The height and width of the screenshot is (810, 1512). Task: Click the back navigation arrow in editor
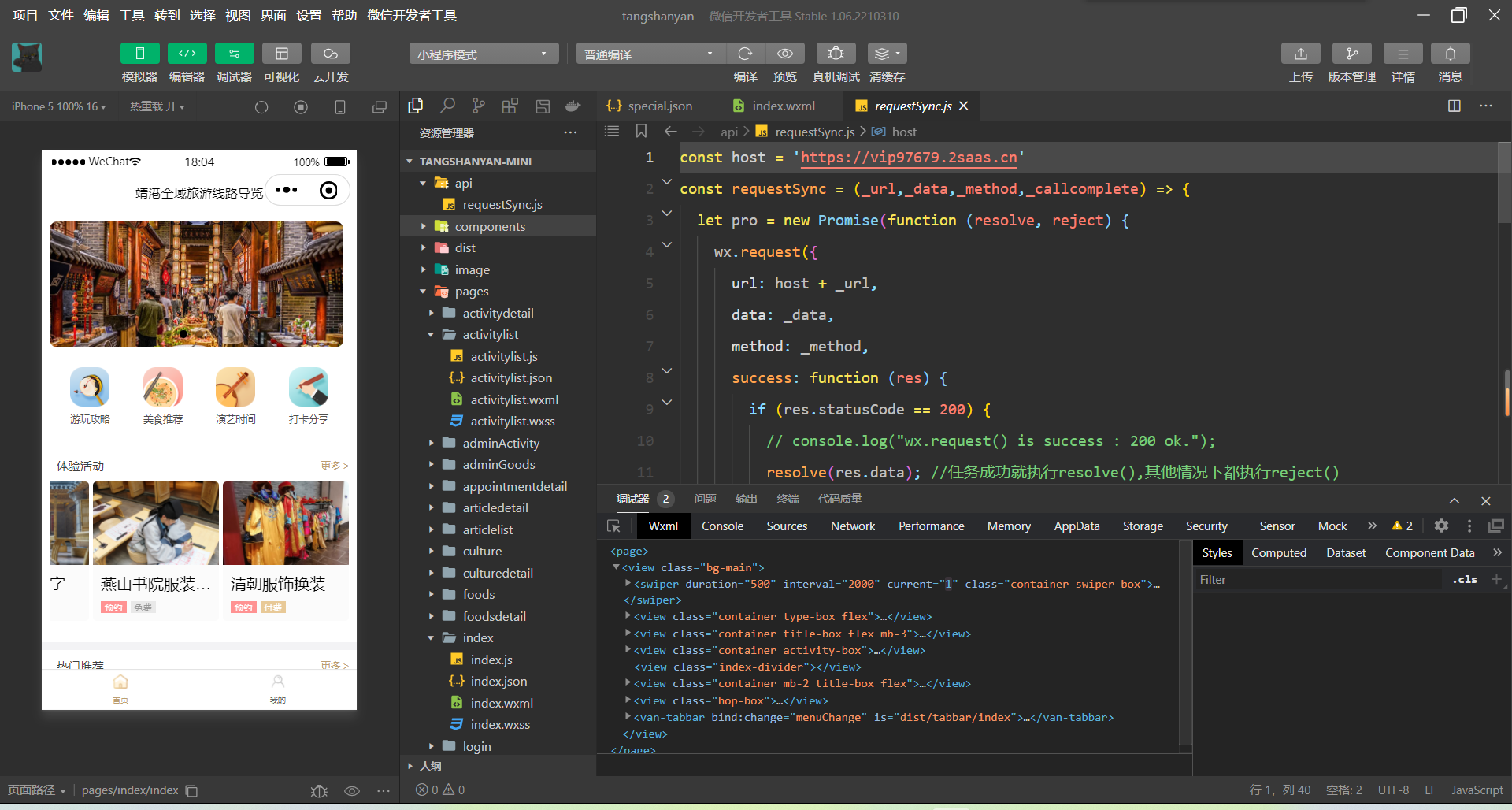[671, 132]
